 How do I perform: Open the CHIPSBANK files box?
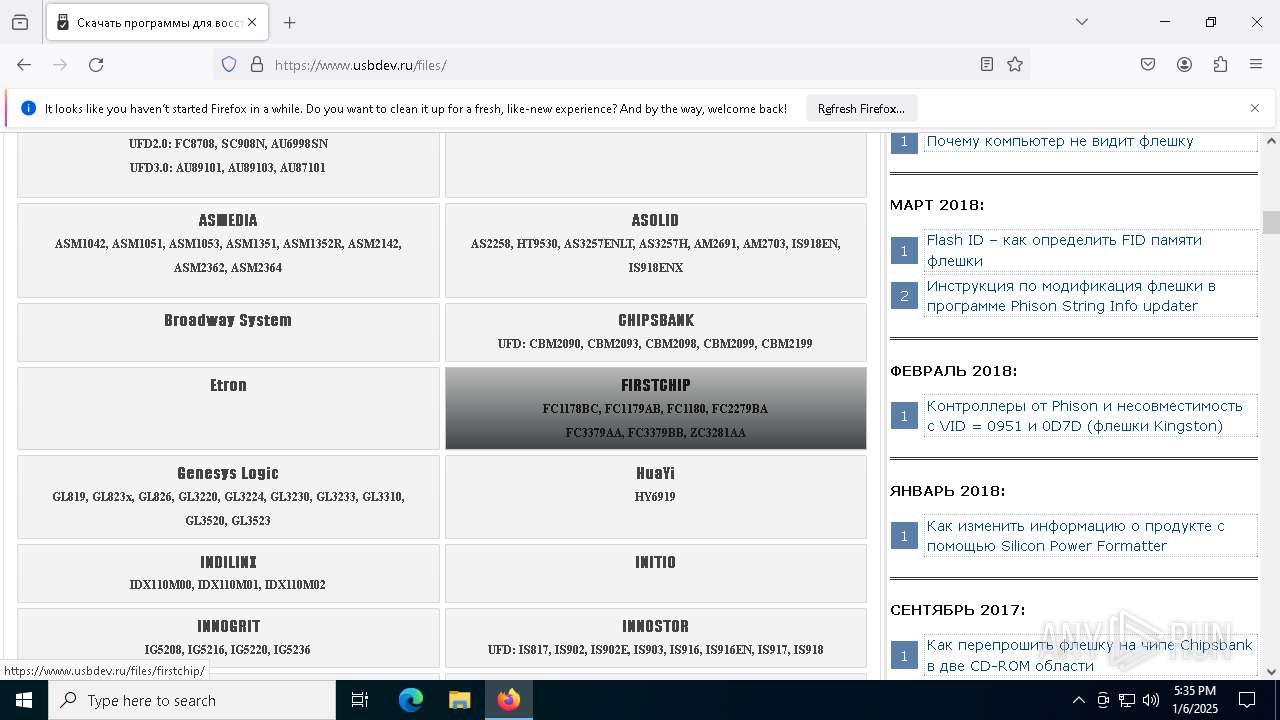point(656,332)
